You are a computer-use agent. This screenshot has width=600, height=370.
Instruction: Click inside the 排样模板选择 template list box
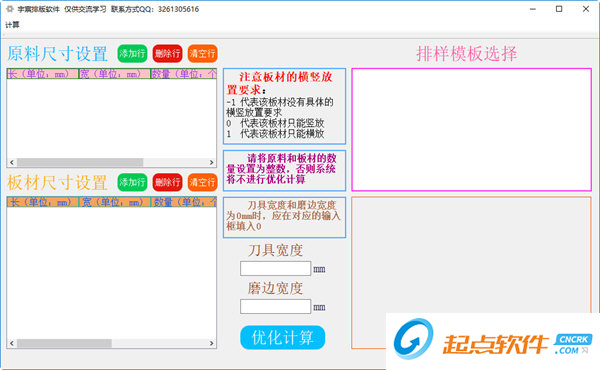(471, 130)
